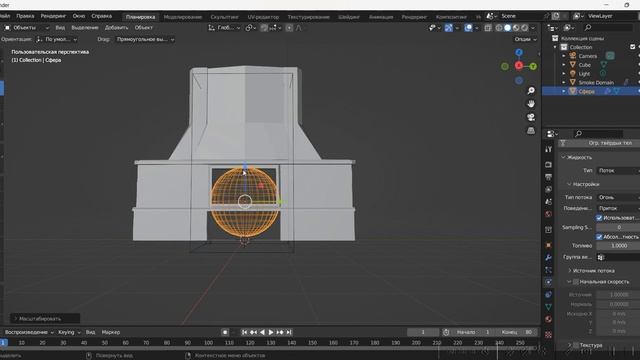Select rendered viewport shading mode
Viewport: 640px width, 360px height.
524,28
